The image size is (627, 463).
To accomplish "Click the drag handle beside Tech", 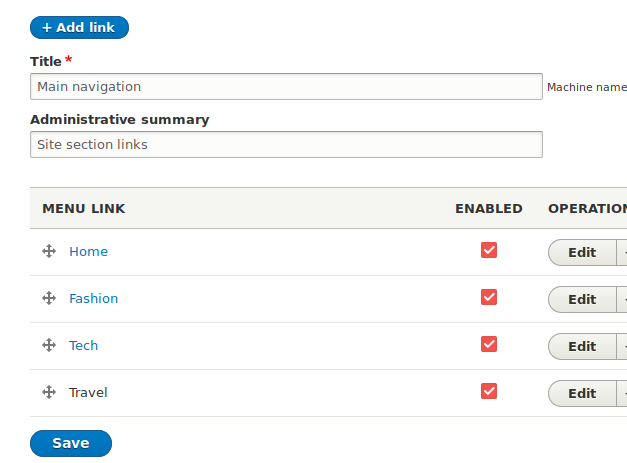I will [48, 345].
